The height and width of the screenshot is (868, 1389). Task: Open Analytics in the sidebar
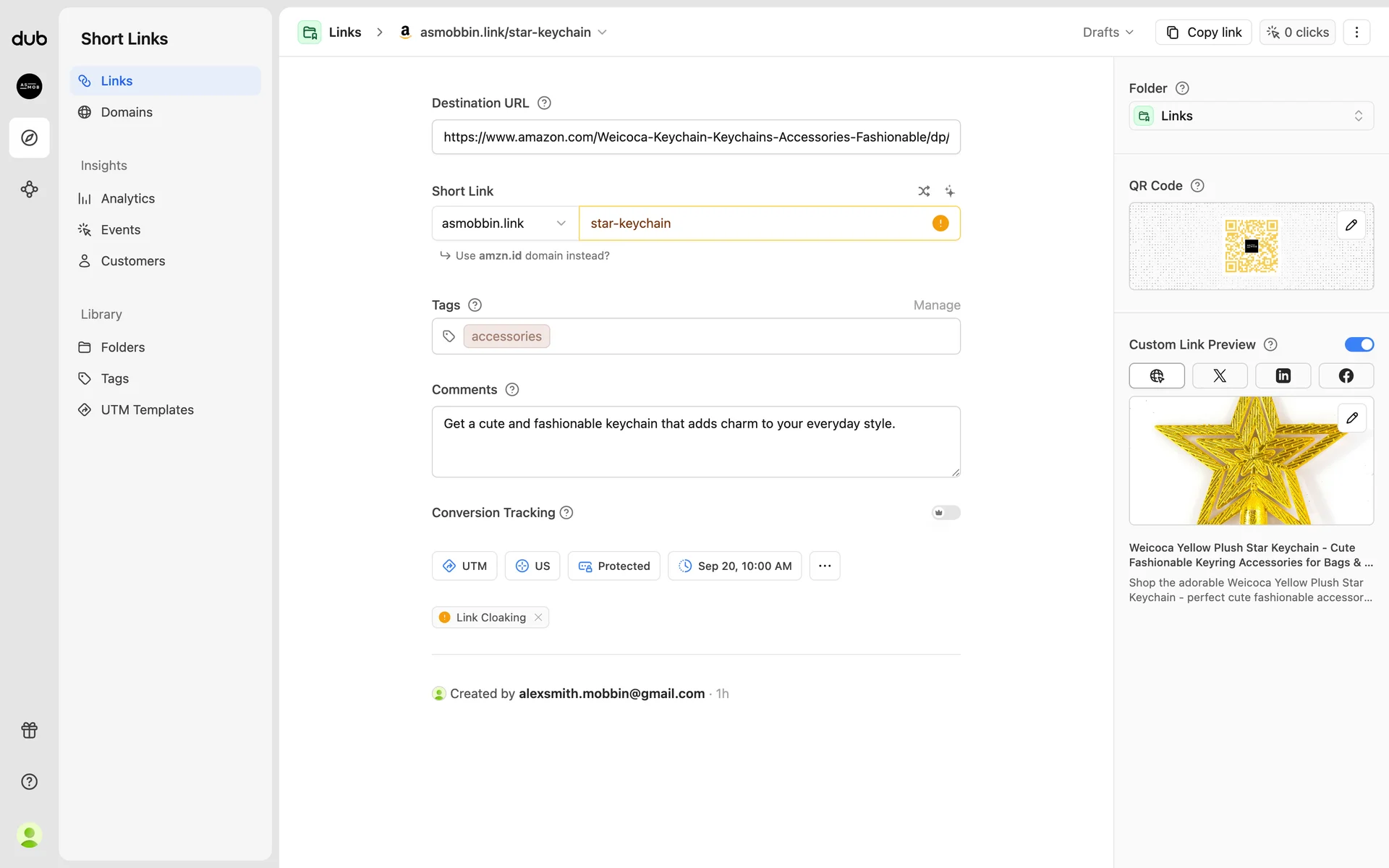[x=127, y=198]
